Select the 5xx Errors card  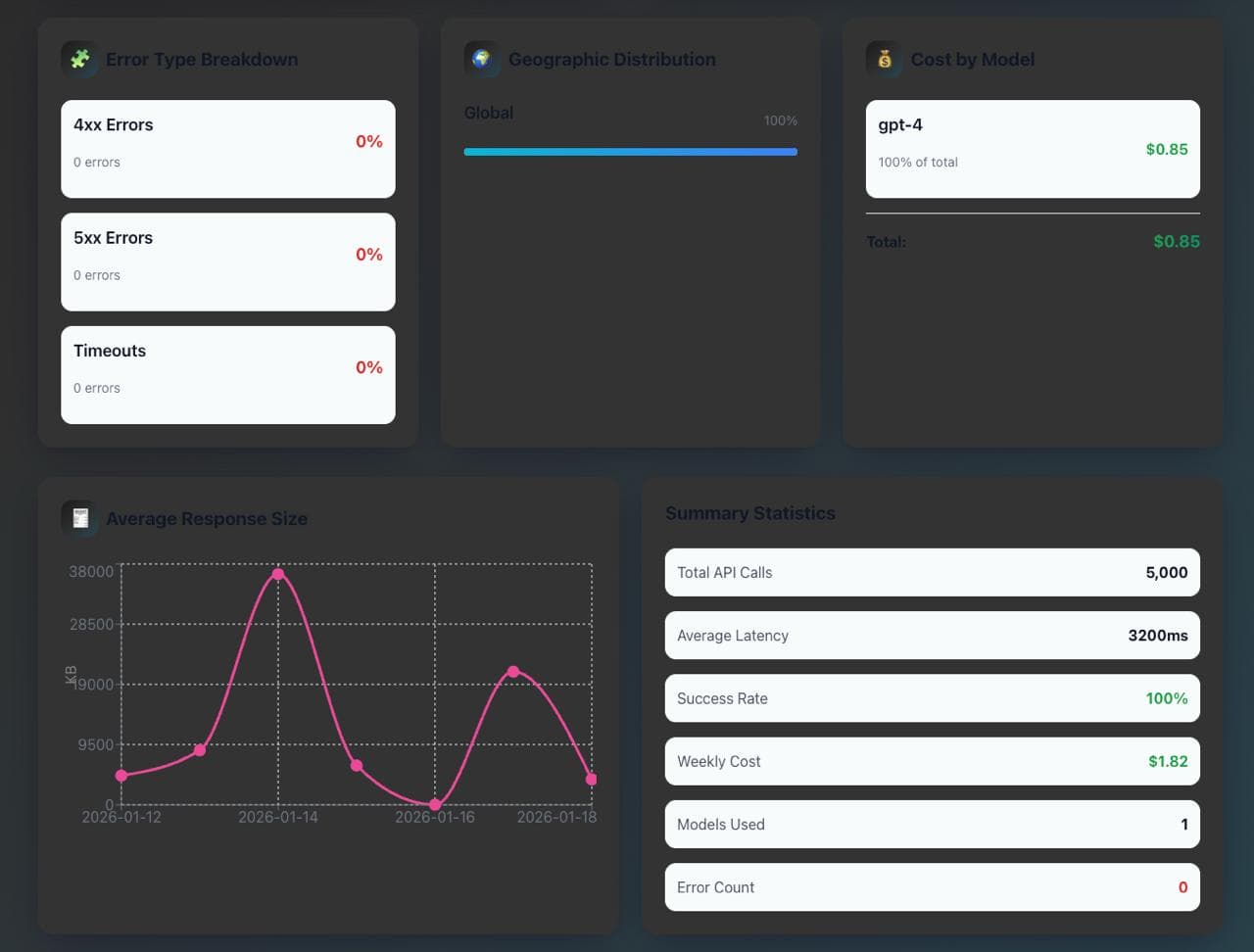[227, 262]
